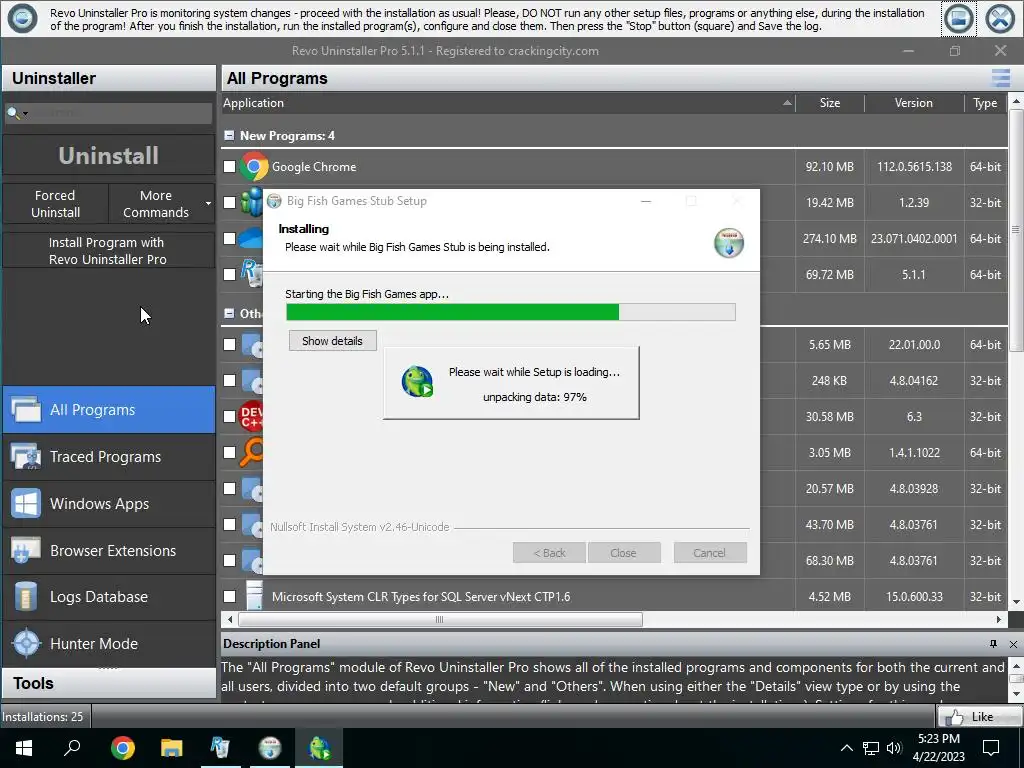
Task: Open the Windows Apps module
Action: pyautogui.click(x=108, y=504)
